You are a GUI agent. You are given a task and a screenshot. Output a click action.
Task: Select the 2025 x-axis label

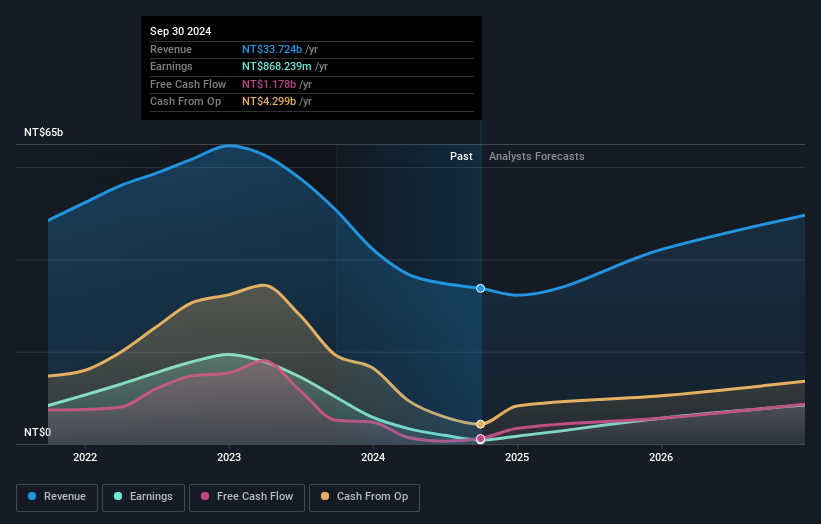(x=517, y=458)
